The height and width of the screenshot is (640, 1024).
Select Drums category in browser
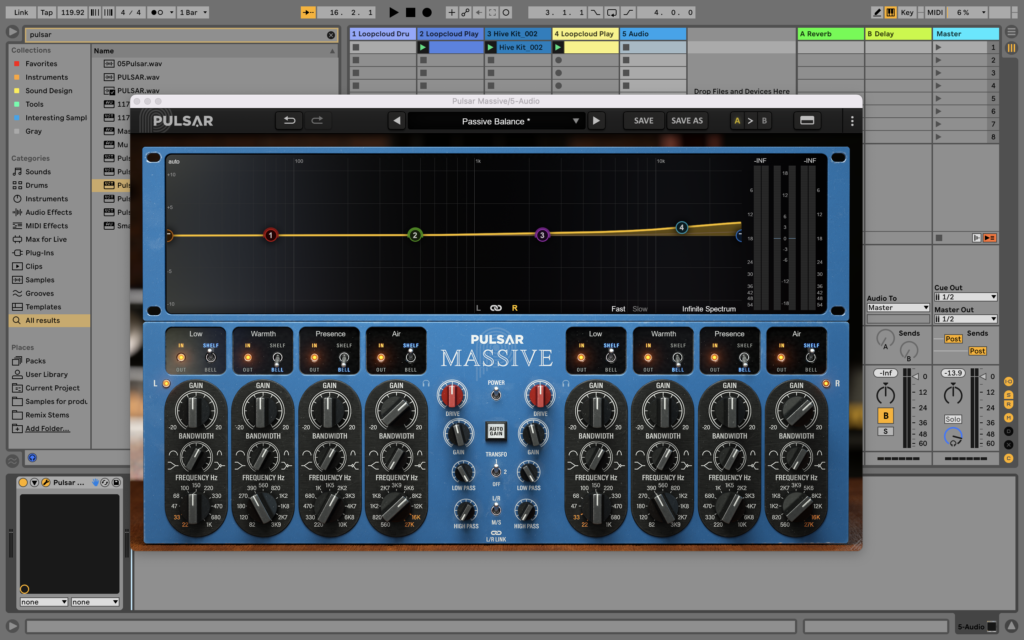click(37, 185)
